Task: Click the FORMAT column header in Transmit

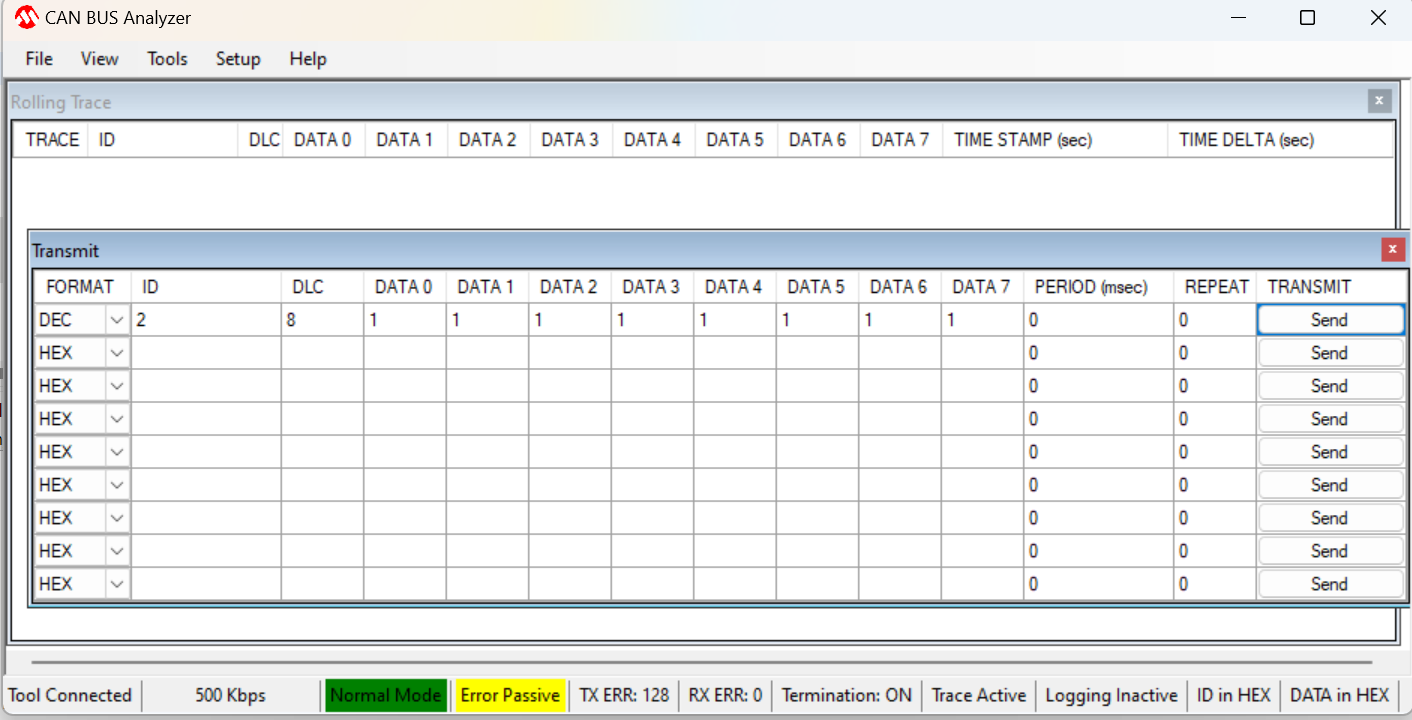Action: tap(82, 287)
